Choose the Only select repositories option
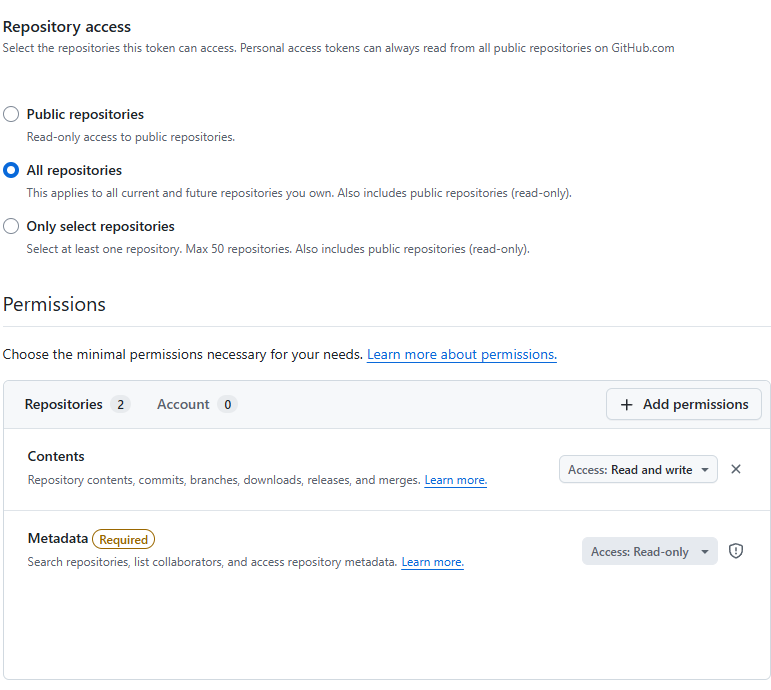771x690 pixels. point(11,226)
